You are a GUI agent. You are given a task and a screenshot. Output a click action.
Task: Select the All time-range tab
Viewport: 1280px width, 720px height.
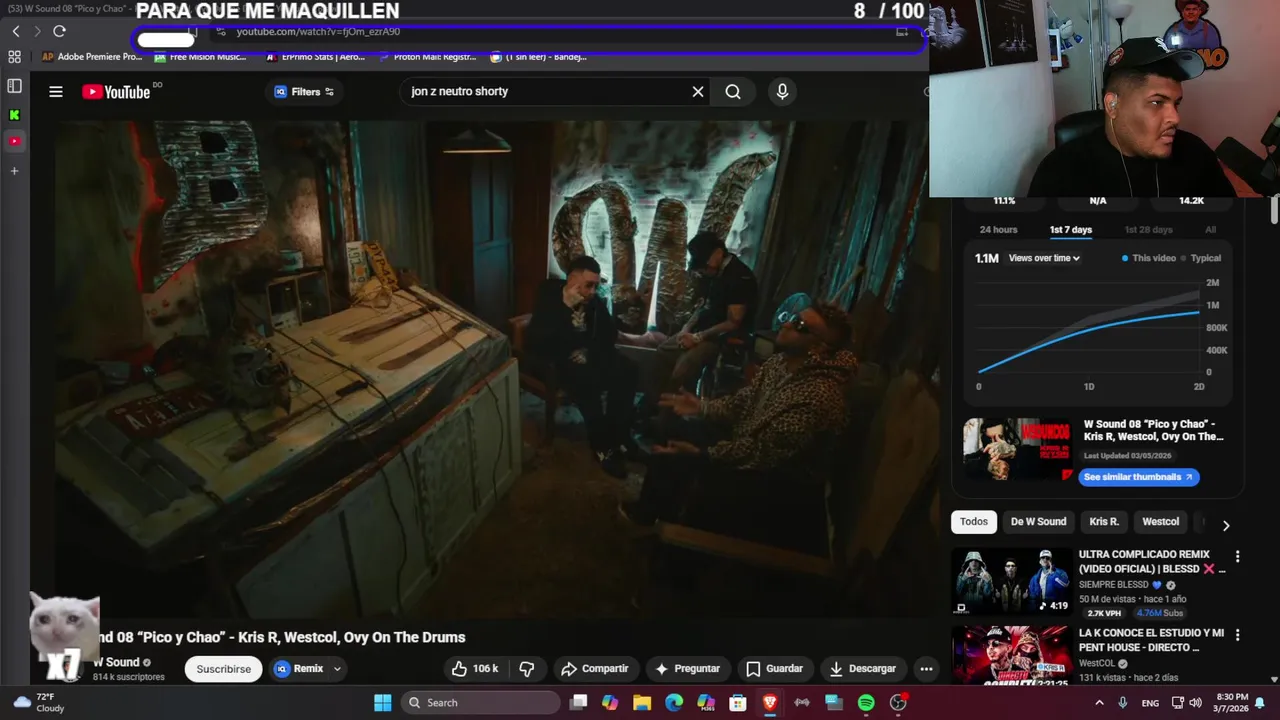(1210, 230)
